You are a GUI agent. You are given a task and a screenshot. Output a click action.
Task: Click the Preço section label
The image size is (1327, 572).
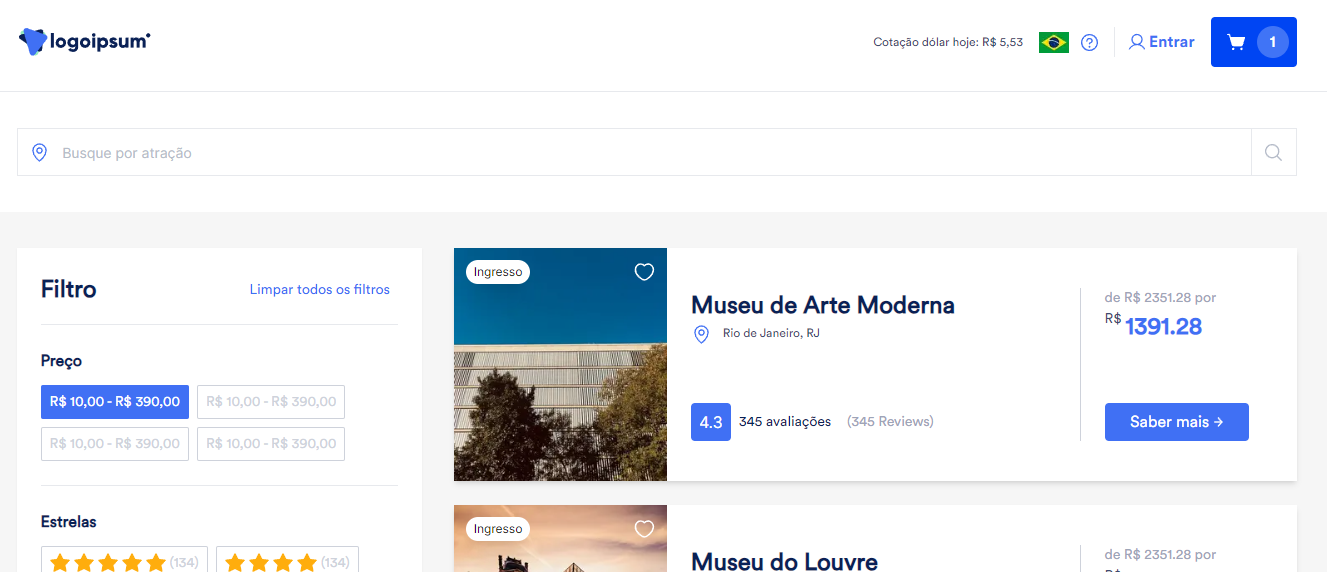pos(61,361)
